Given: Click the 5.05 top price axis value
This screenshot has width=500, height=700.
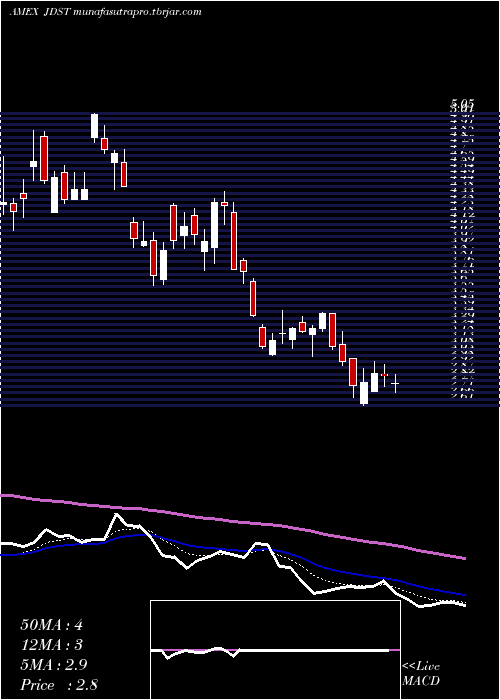Looking at the screenshot, I should (x=462, y=103).
